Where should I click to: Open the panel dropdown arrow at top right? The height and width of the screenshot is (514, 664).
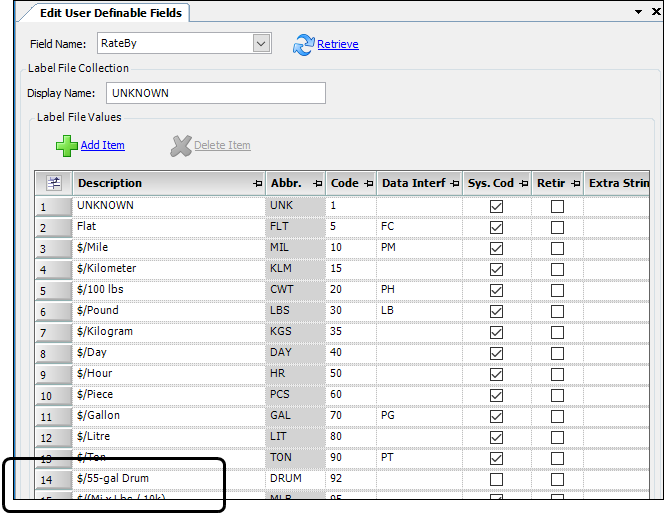point(640,11)
